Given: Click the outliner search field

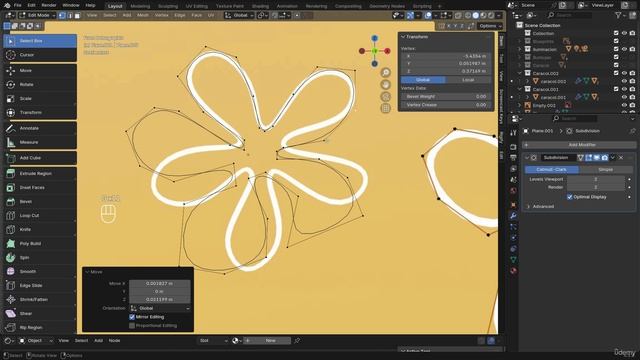Looking at the screenshot, I should click(569, 16).
